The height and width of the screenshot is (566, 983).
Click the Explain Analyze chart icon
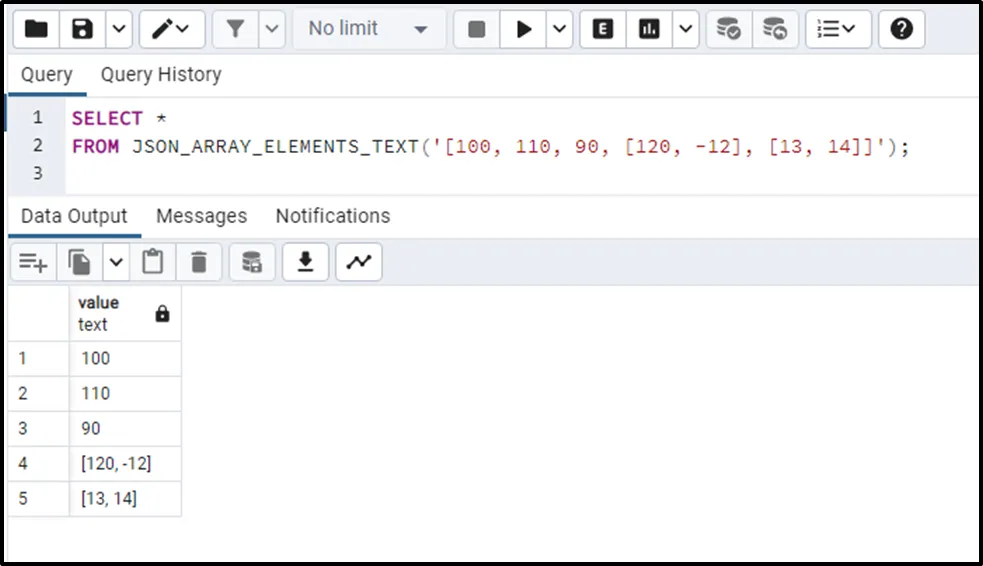point(650,29)
